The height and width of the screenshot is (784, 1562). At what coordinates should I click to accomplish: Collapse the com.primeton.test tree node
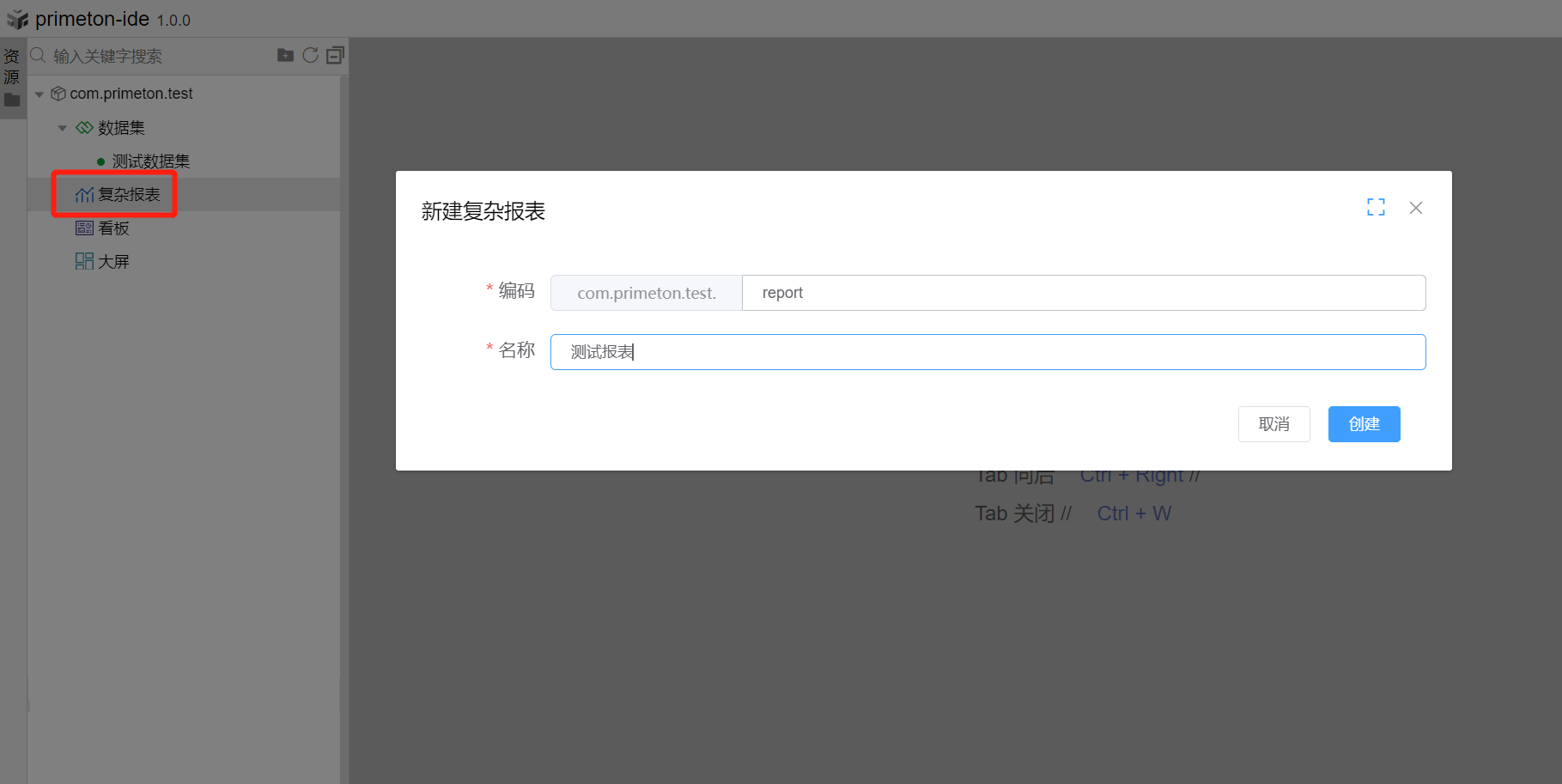point(40,94)
